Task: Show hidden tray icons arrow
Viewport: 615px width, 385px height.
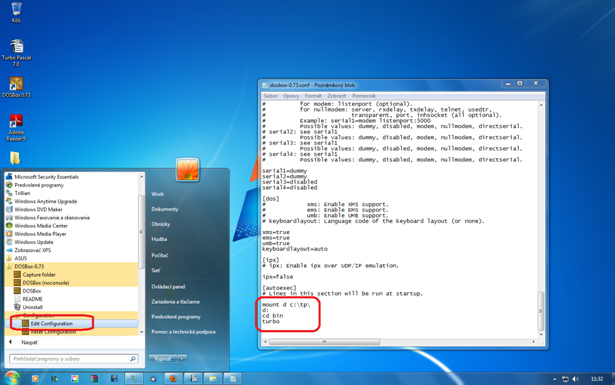Action: click(x=555, y=379)
